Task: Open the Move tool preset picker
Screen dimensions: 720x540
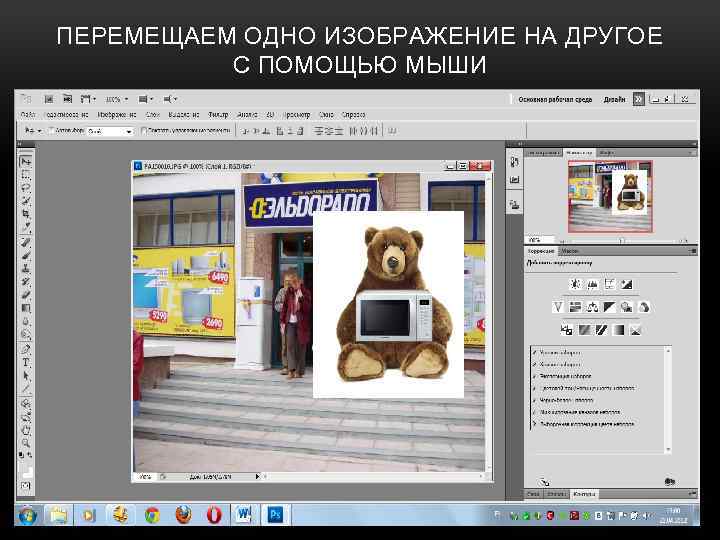Action: click(x=33, y=131)
